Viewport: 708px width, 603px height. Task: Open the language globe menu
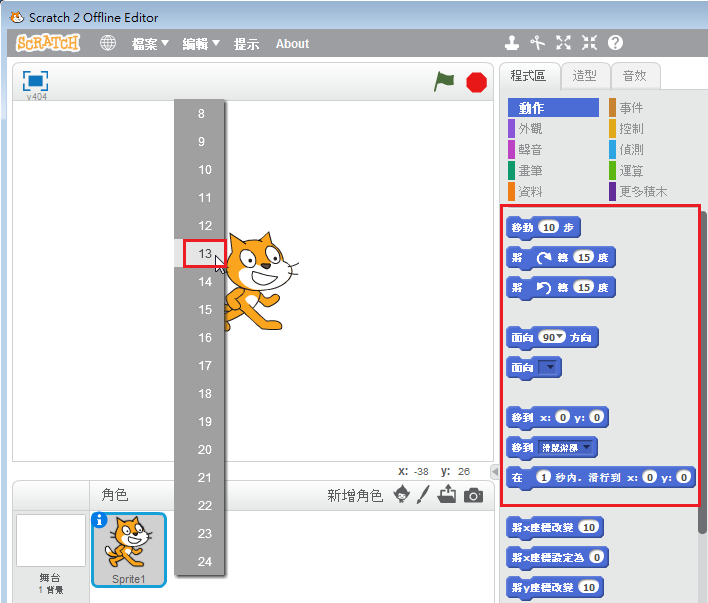coord(108,43)
